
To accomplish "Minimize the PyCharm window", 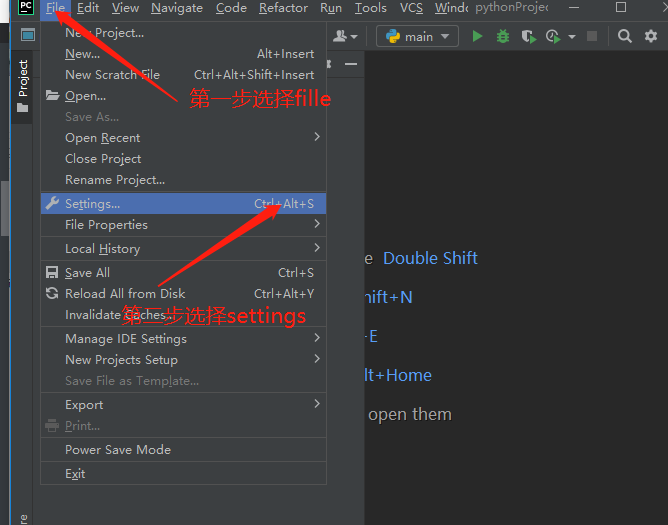I will click(573, 7).
